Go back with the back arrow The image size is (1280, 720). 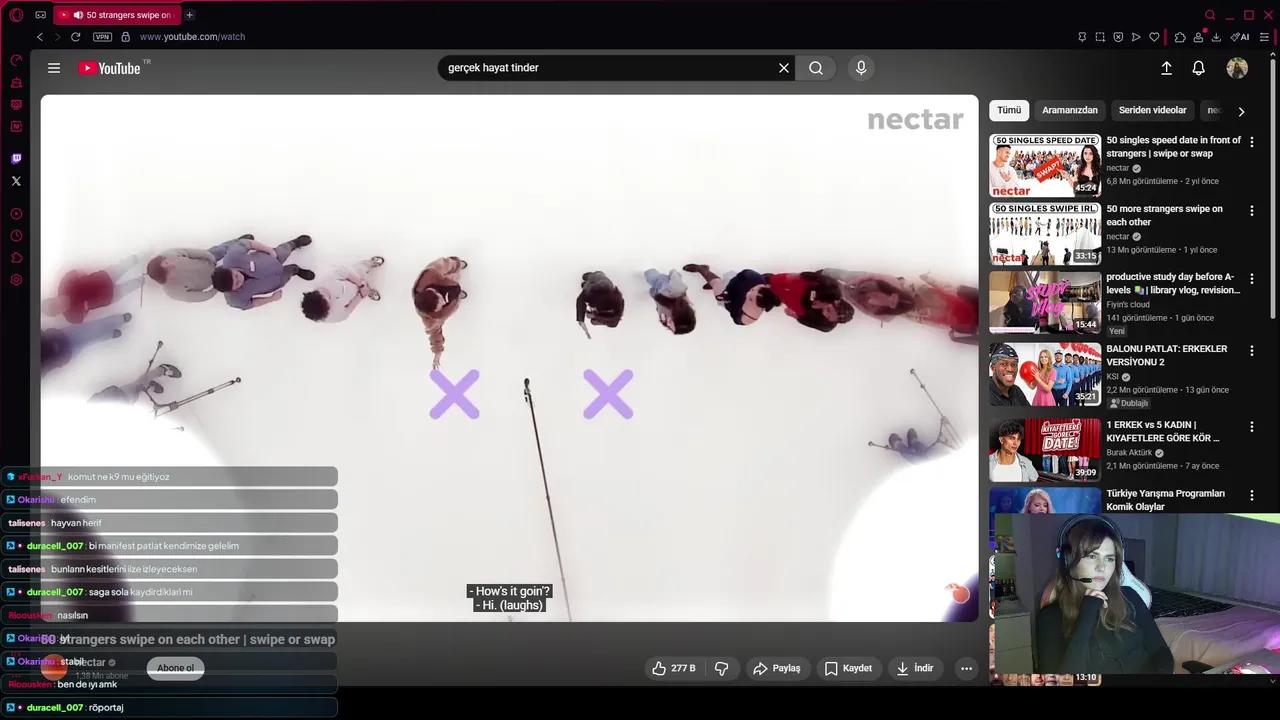(40, 37)
